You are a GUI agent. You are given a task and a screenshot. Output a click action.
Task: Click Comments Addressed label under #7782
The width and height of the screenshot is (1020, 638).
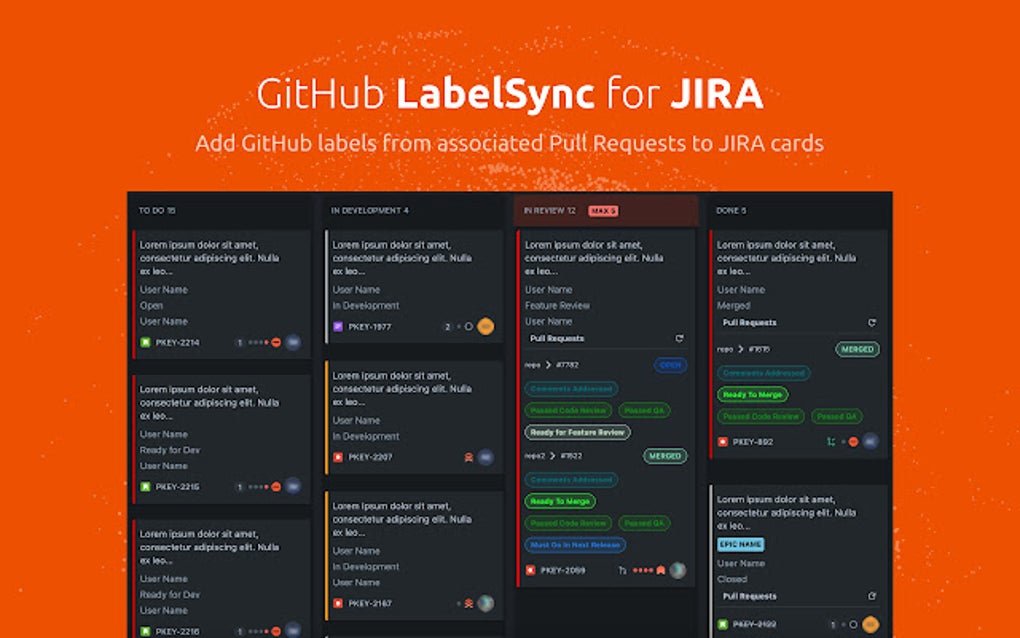coord(571,389)
